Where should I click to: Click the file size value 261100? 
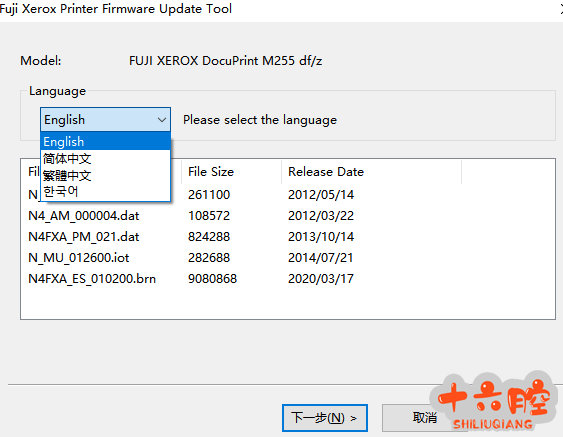209,195
